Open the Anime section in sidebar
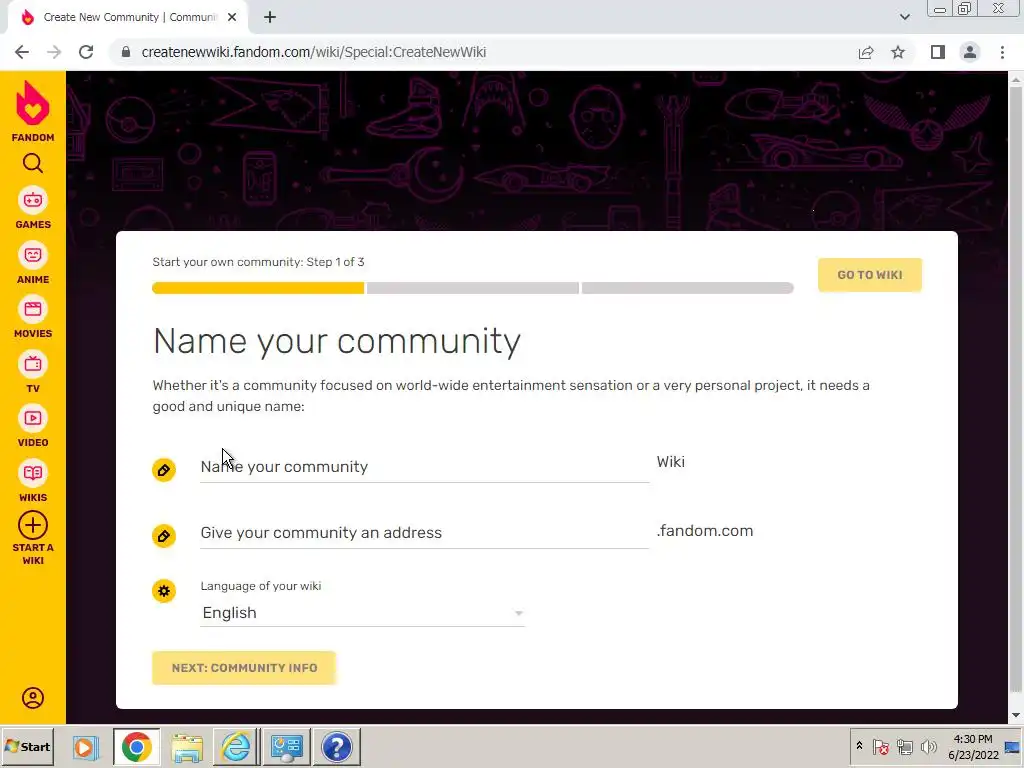This screenshot has height=768, width=1024. (x=33, y=263)
